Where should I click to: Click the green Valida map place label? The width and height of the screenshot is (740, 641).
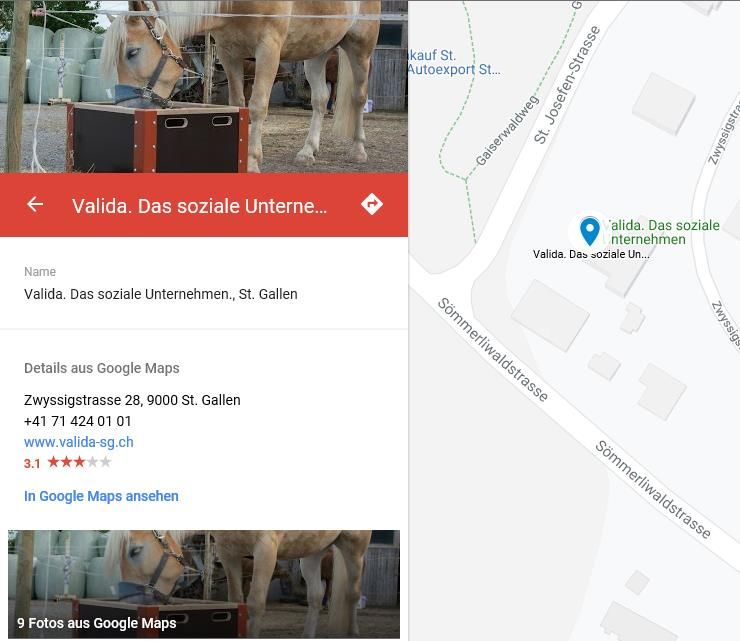[663, 232]
